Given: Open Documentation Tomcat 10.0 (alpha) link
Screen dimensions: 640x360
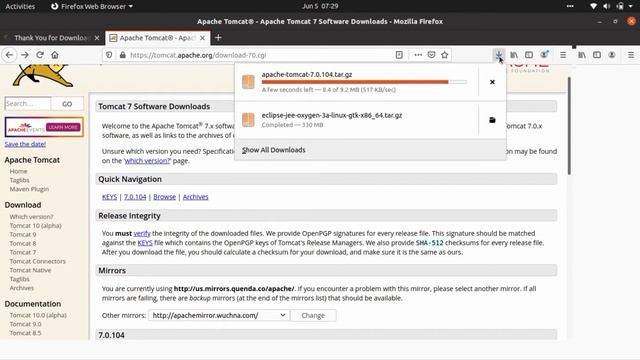Looking at the screenshot, I should point(38,315).
